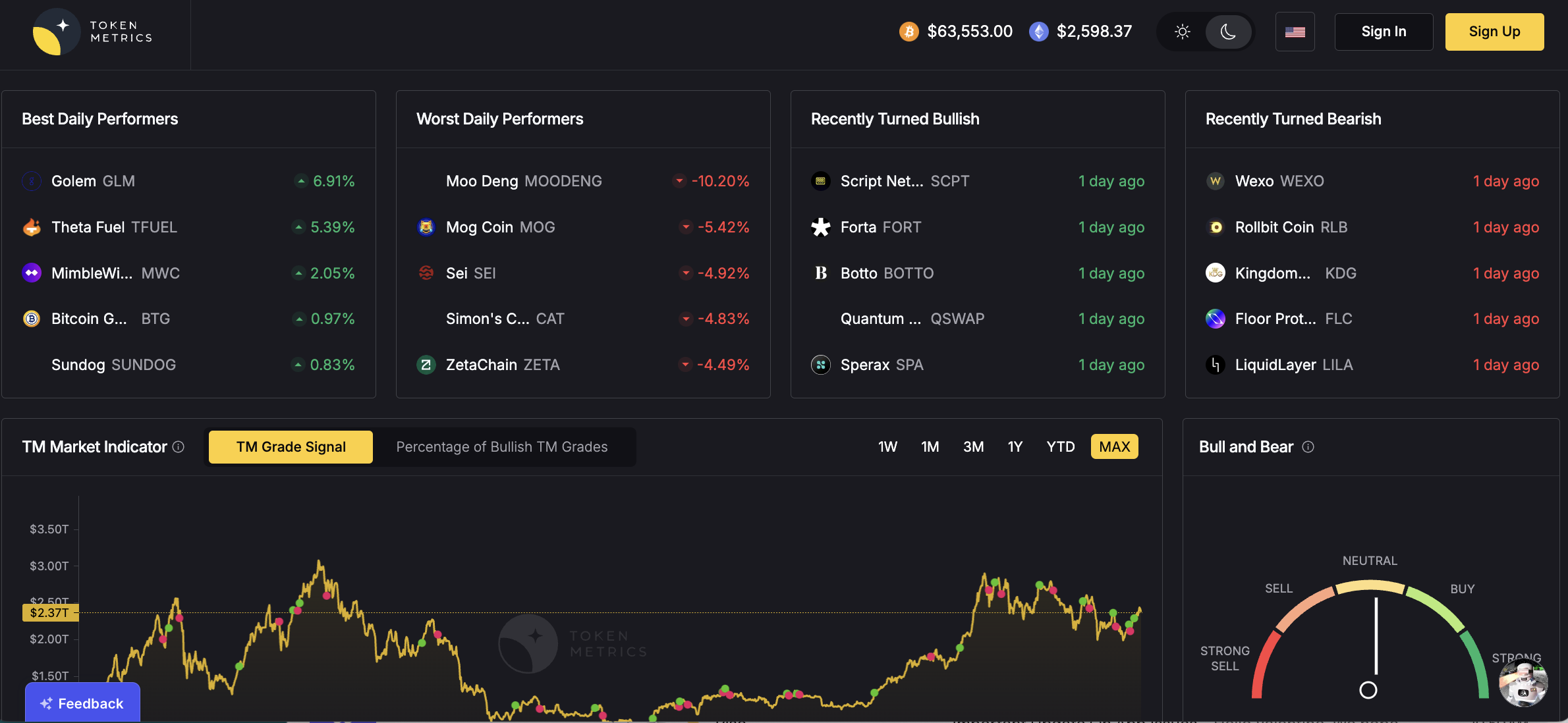Select the TM Grade Signal tab
Image resolution: width=1568 pixels, height=723 pixels.
point(291,447)
